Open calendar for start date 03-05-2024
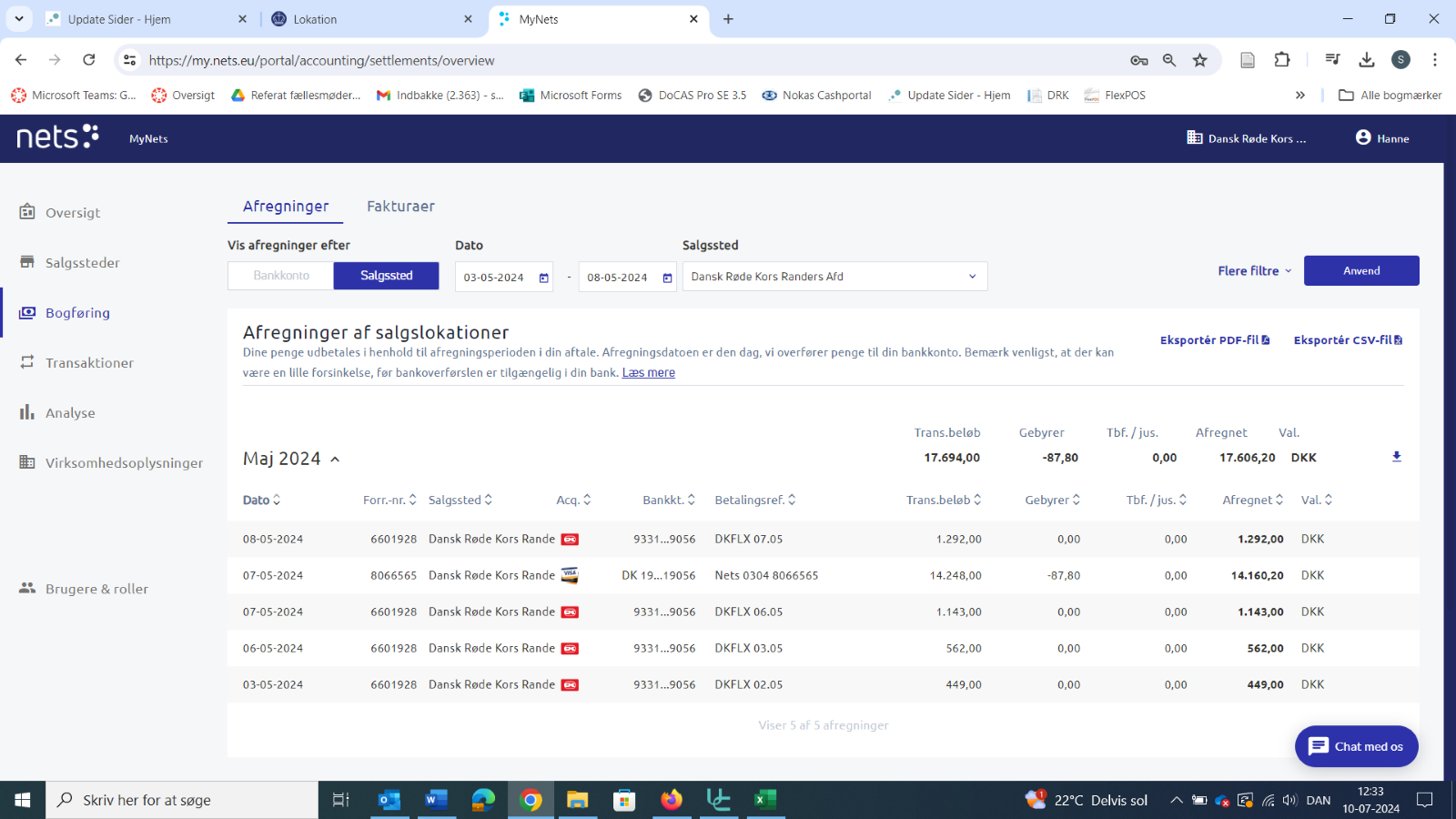Screen dimensions: 1456x819 pos(544,278)
